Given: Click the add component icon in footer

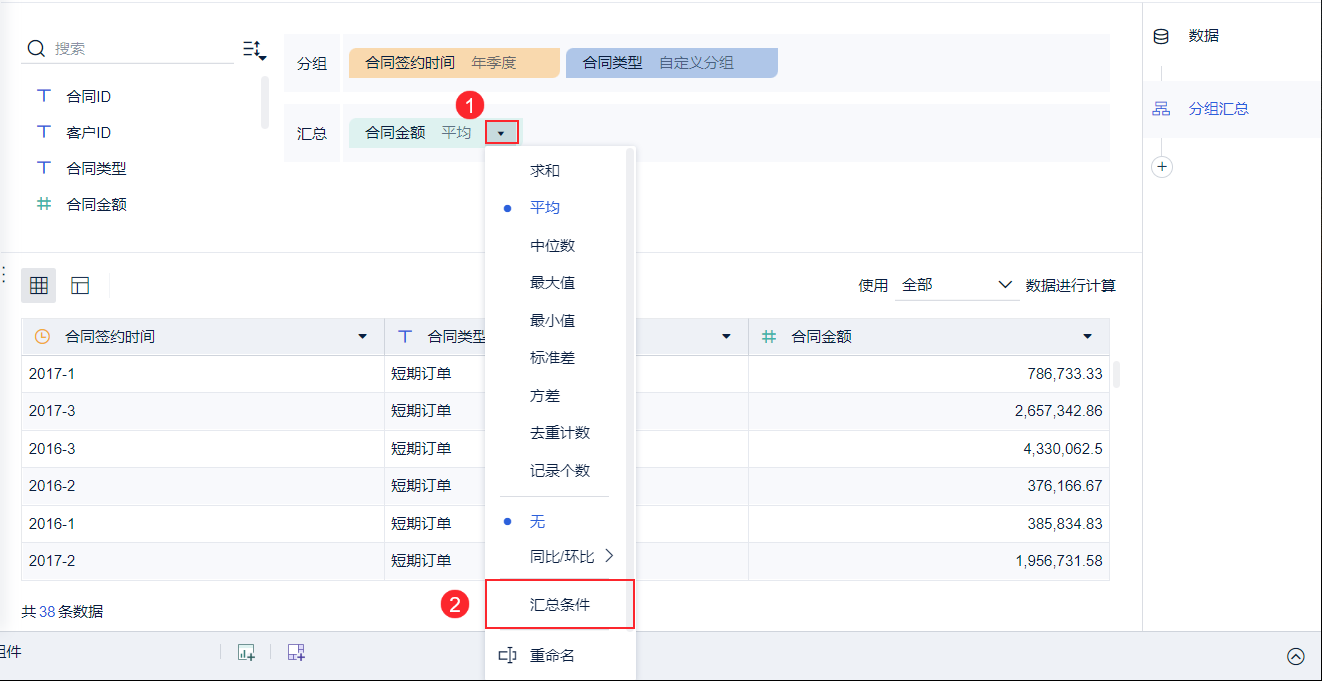Looking at the screenshot, I should pos(295,653).
